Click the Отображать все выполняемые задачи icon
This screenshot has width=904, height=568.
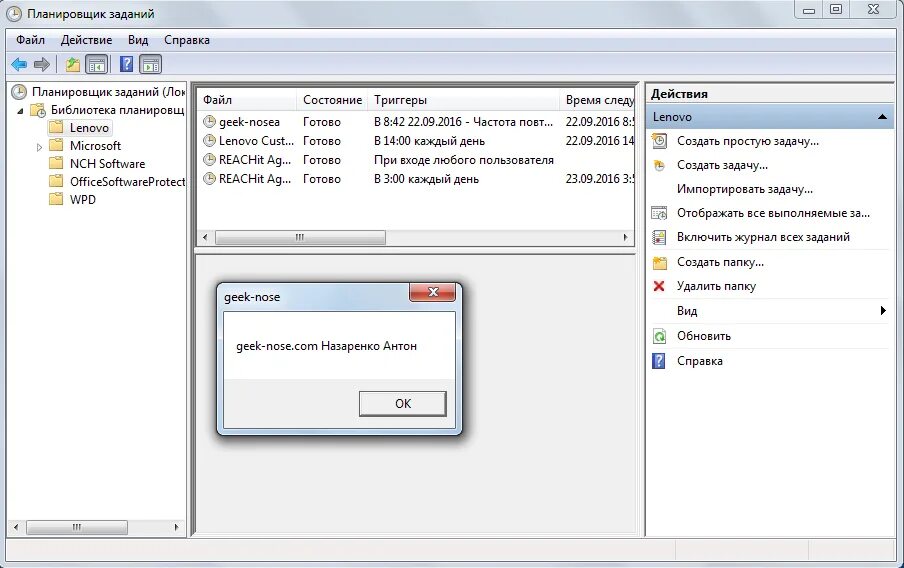659,213
